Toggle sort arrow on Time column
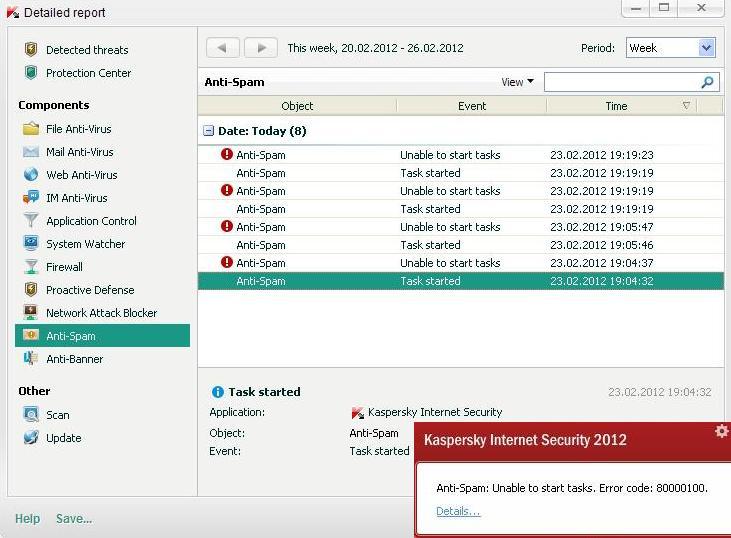The width and height of the screenshot is (731, 538). pos(686,106)
